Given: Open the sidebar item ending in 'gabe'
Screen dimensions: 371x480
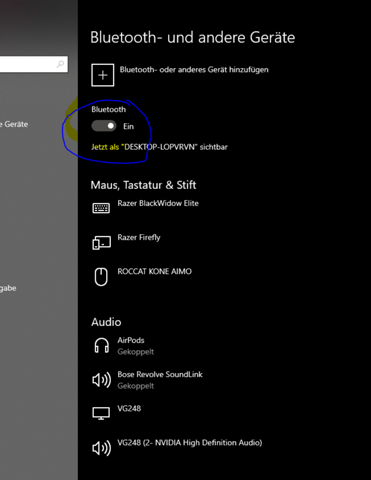Looking at the screenshot, I should pyautogui.click(x=8, y=288).
